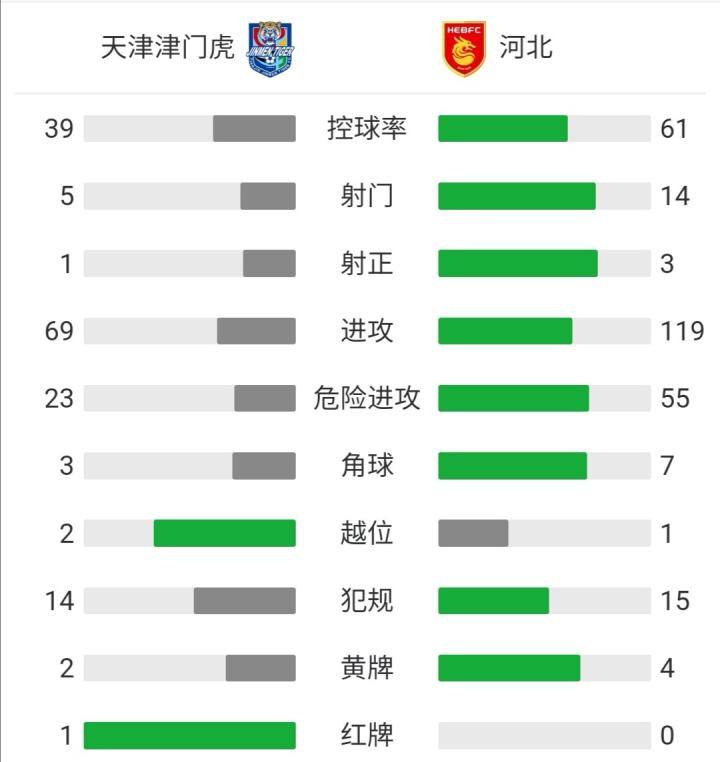Open the 天津津门虎 team name link
Image resolution: width=720 pixels, height=762 pixels.
click(x=167, y=48)
